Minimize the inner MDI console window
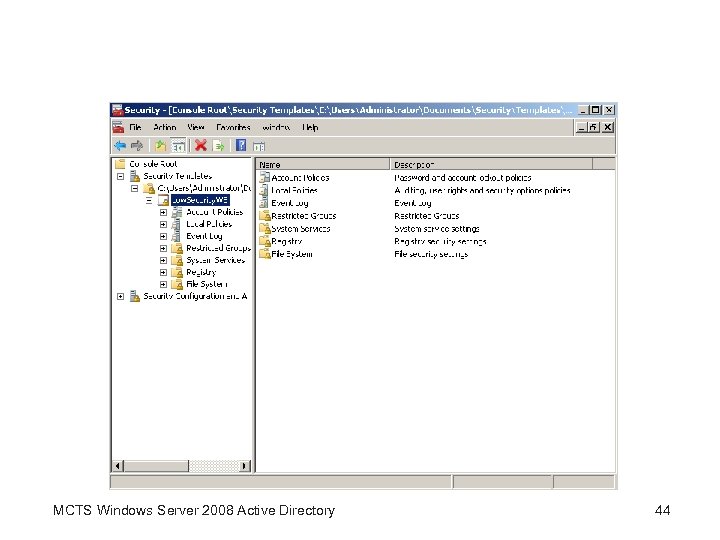The width and height of the screenshot is (720, 540). tap(582, 127)
